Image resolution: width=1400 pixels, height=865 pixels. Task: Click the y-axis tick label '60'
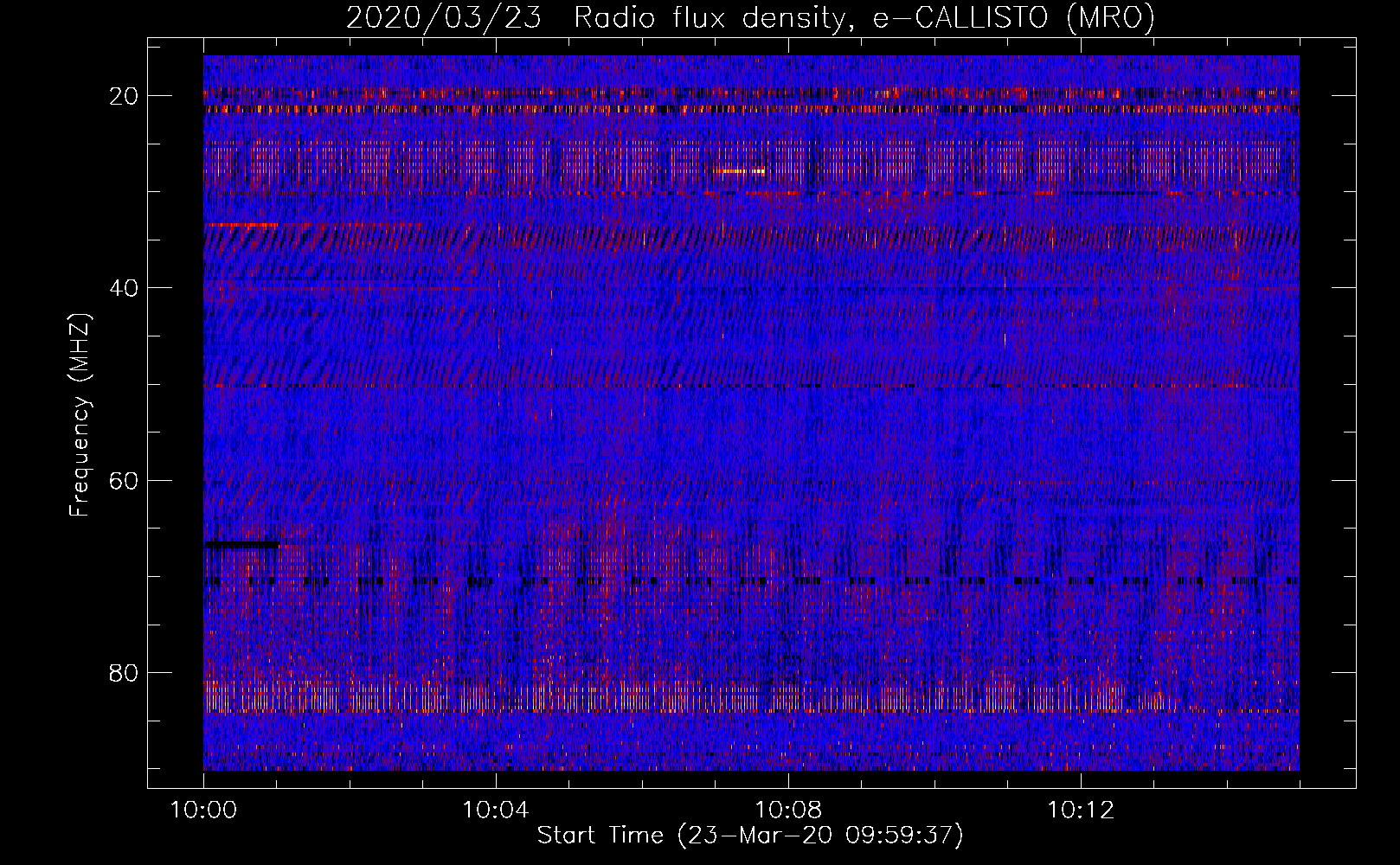pos(125,480)
